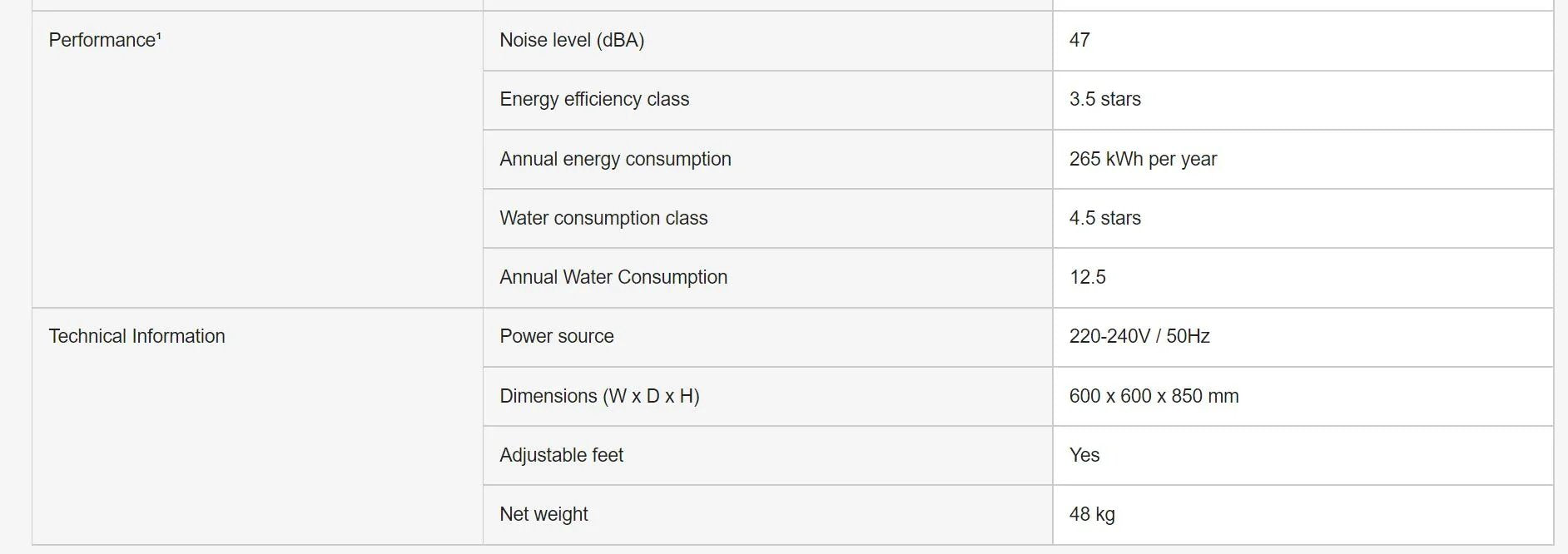Click the Noise level (dBA) label
This screenshot has width=1568, height=554.
coord(572,40)
